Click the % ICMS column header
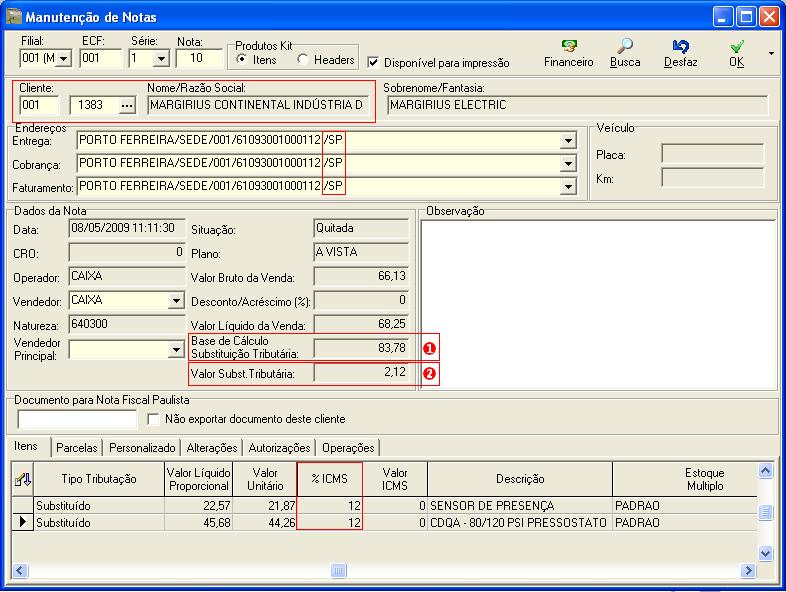Viewport: 786px width, 592px height. pos(329,479)
